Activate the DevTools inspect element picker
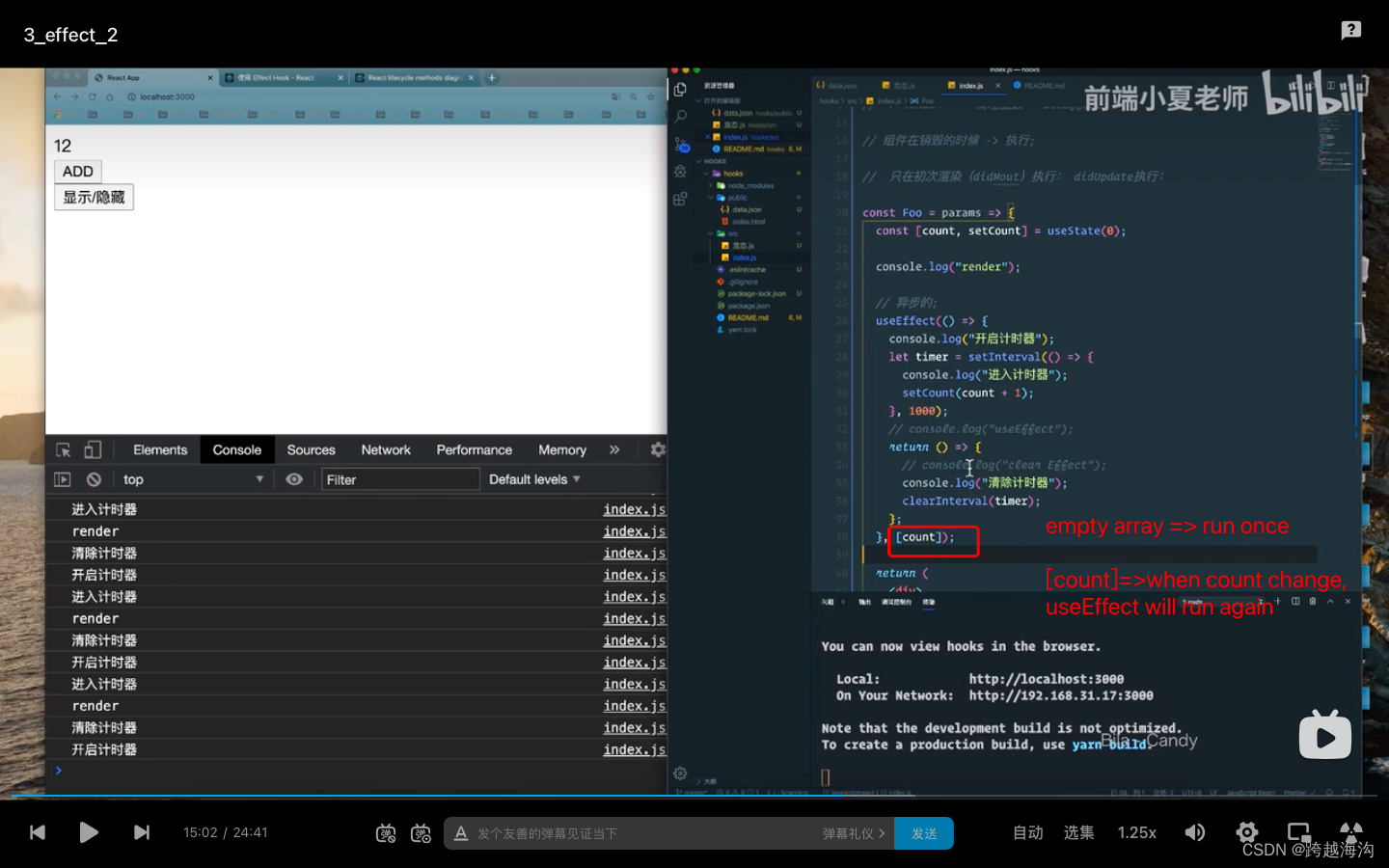This screenshot has width=1389, height=868. pos(64,449)
